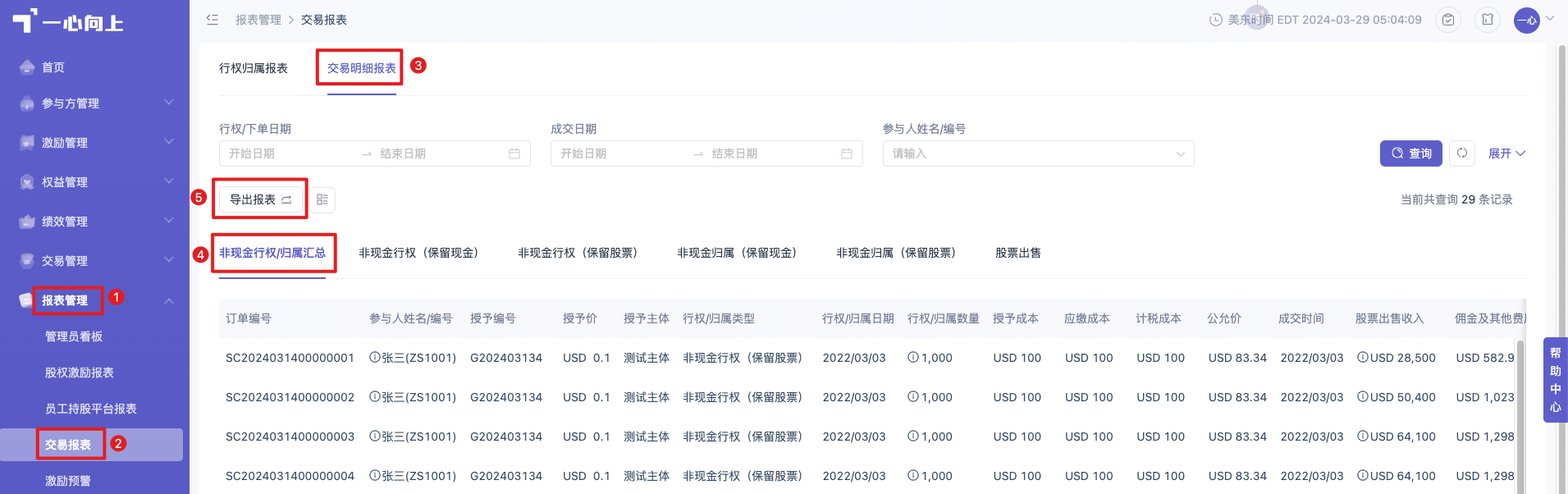Click order number SC2024031400000001
The width and height of the screenshot is (1568, 494).
click(x=290, y=358)
